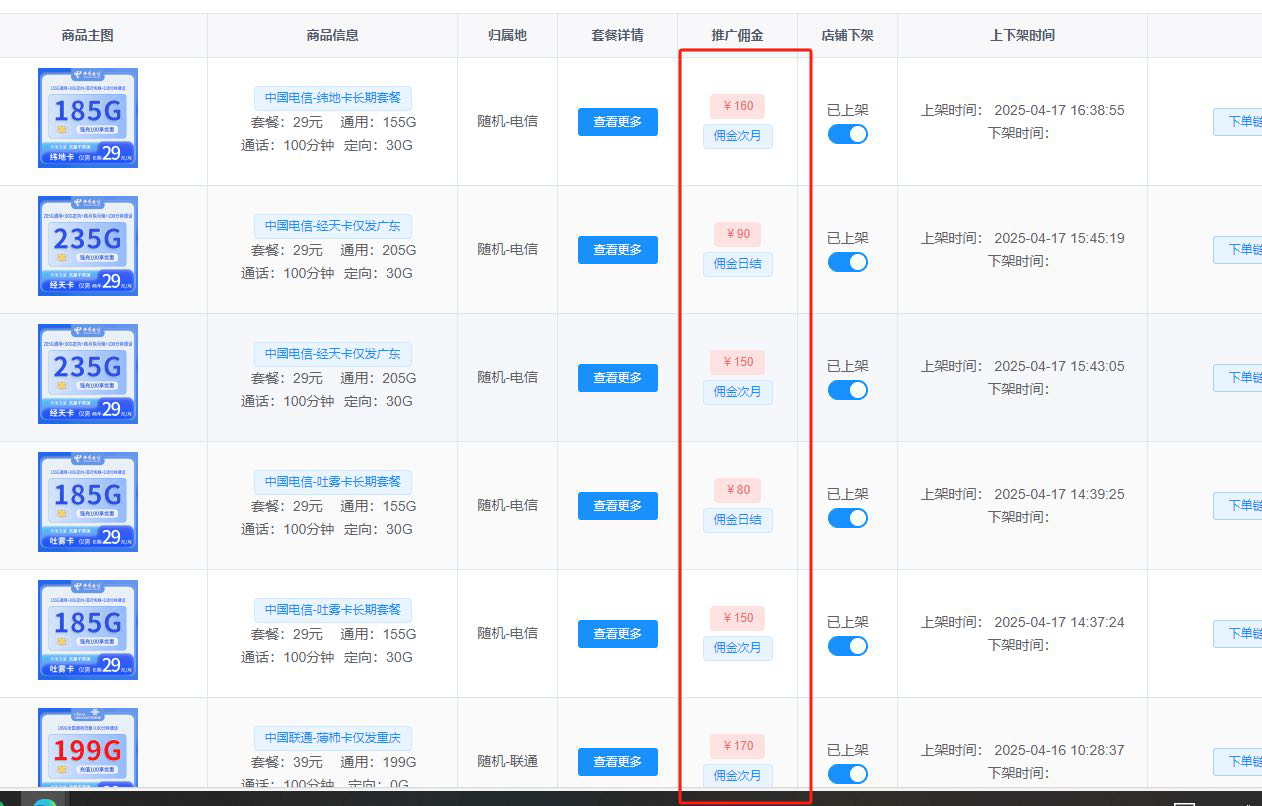Click 中国电信-吐雾卡长期套餐 in the 14:37:24 row

click(333, 610)
